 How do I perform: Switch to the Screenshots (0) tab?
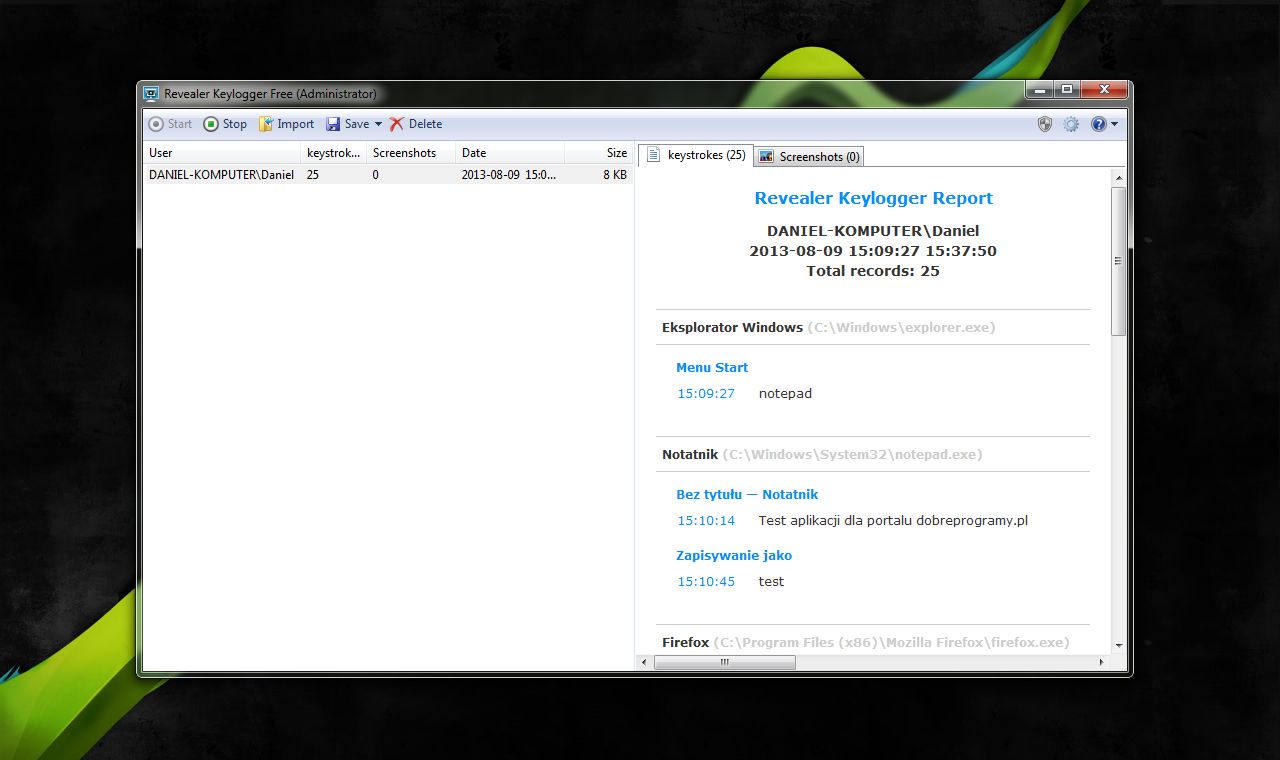(809, 156)
